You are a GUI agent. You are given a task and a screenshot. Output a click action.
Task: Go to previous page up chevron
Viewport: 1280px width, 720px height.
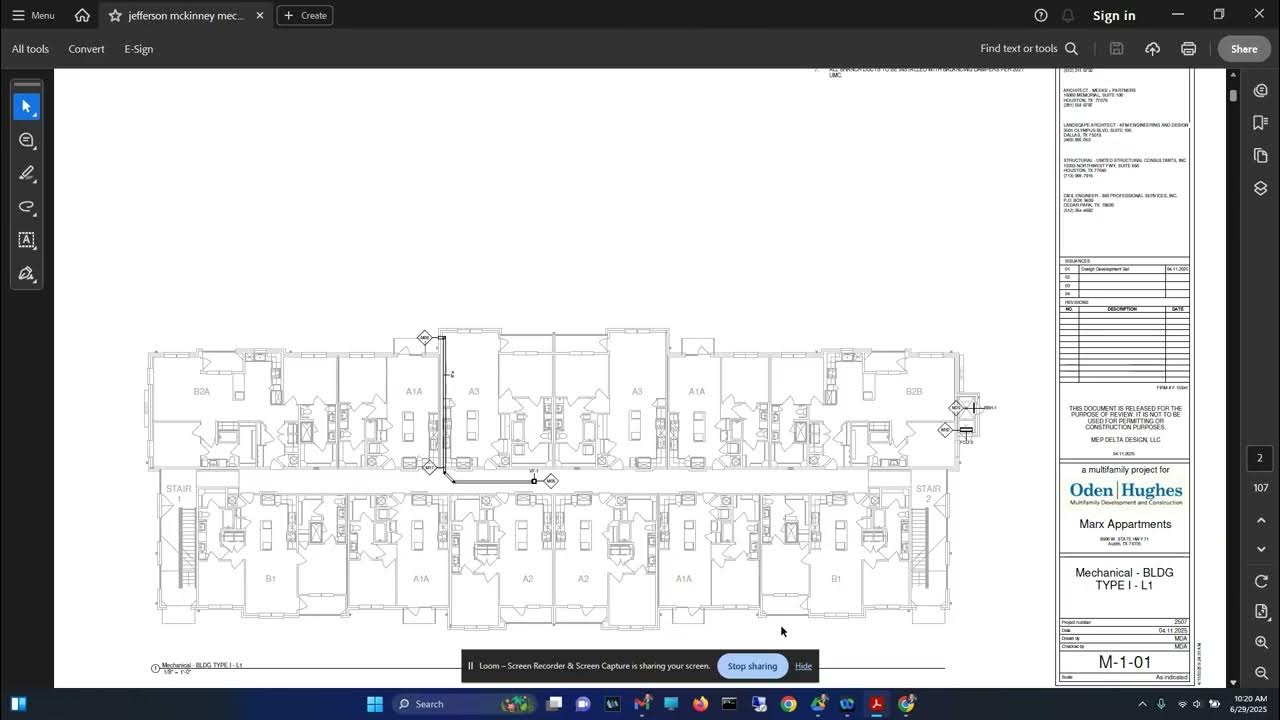pos(1260,520)
